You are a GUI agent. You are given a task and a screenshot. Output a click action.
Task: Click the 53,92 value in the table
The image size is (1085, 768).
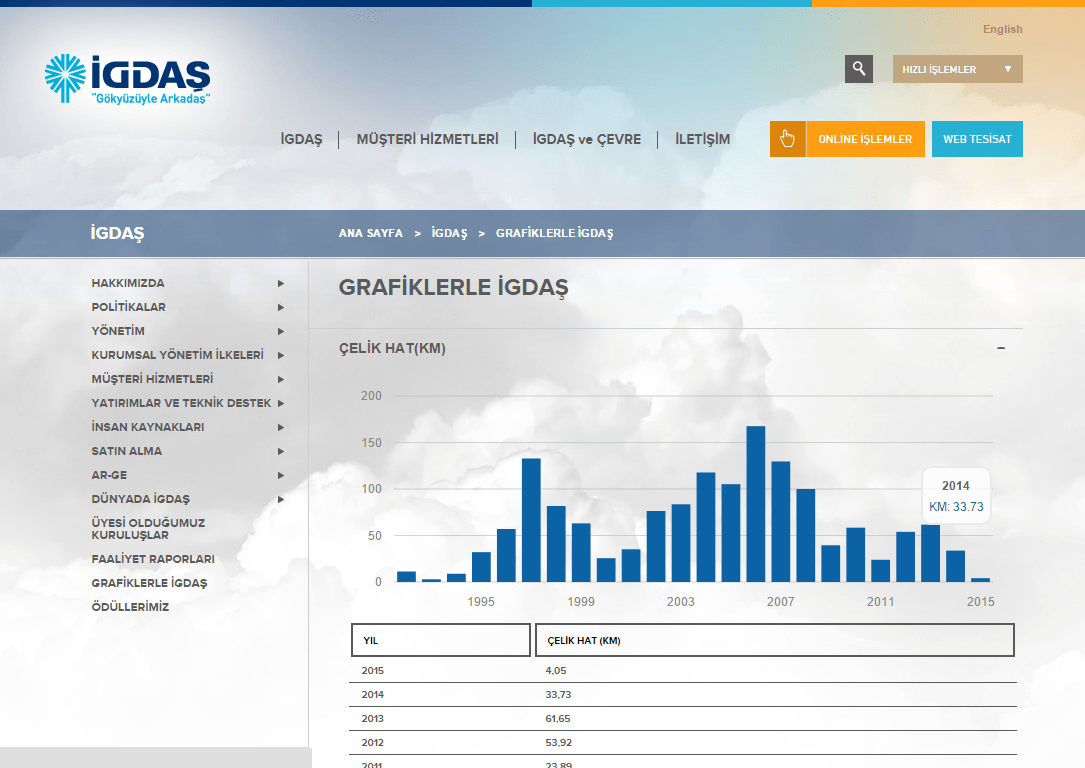click(x=558, y=742)
